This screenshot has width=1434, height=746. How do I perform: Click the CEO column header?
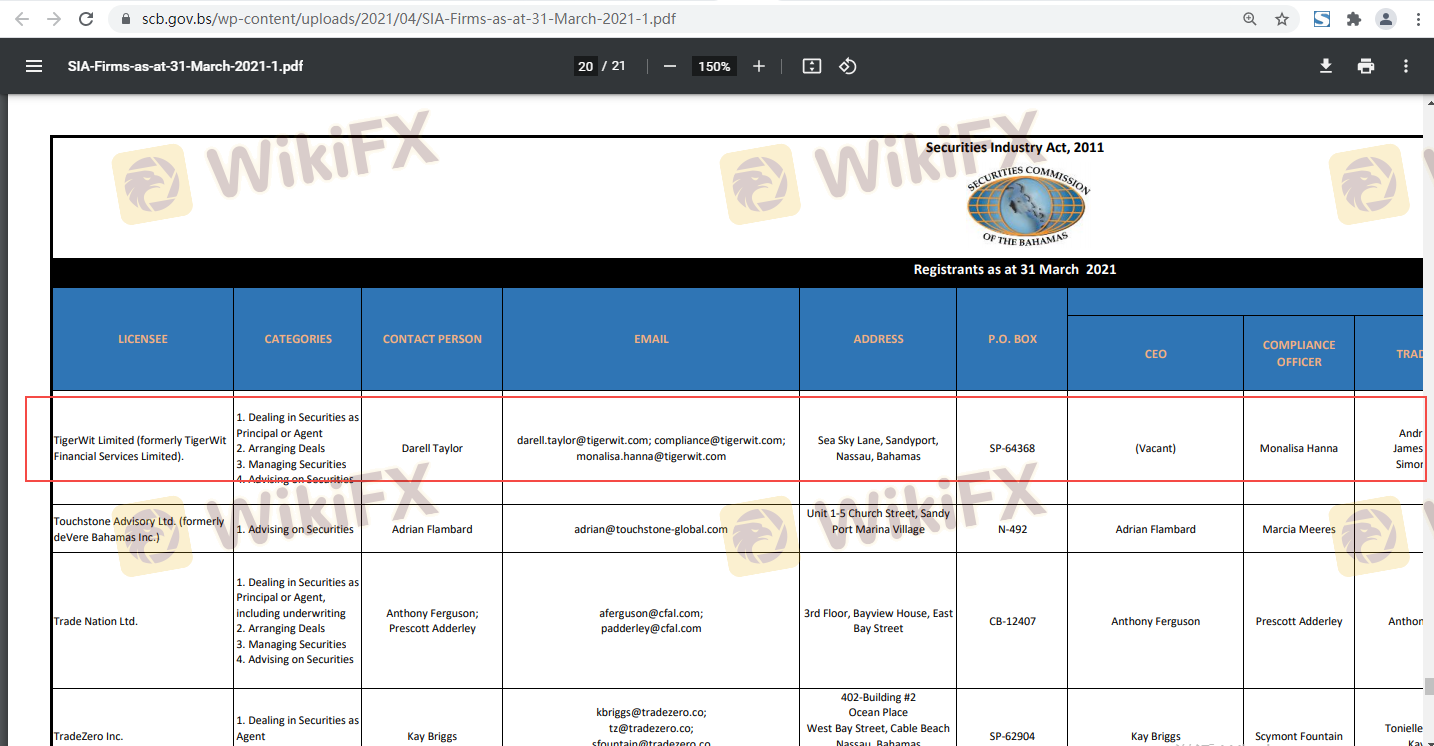(1155, 354)
